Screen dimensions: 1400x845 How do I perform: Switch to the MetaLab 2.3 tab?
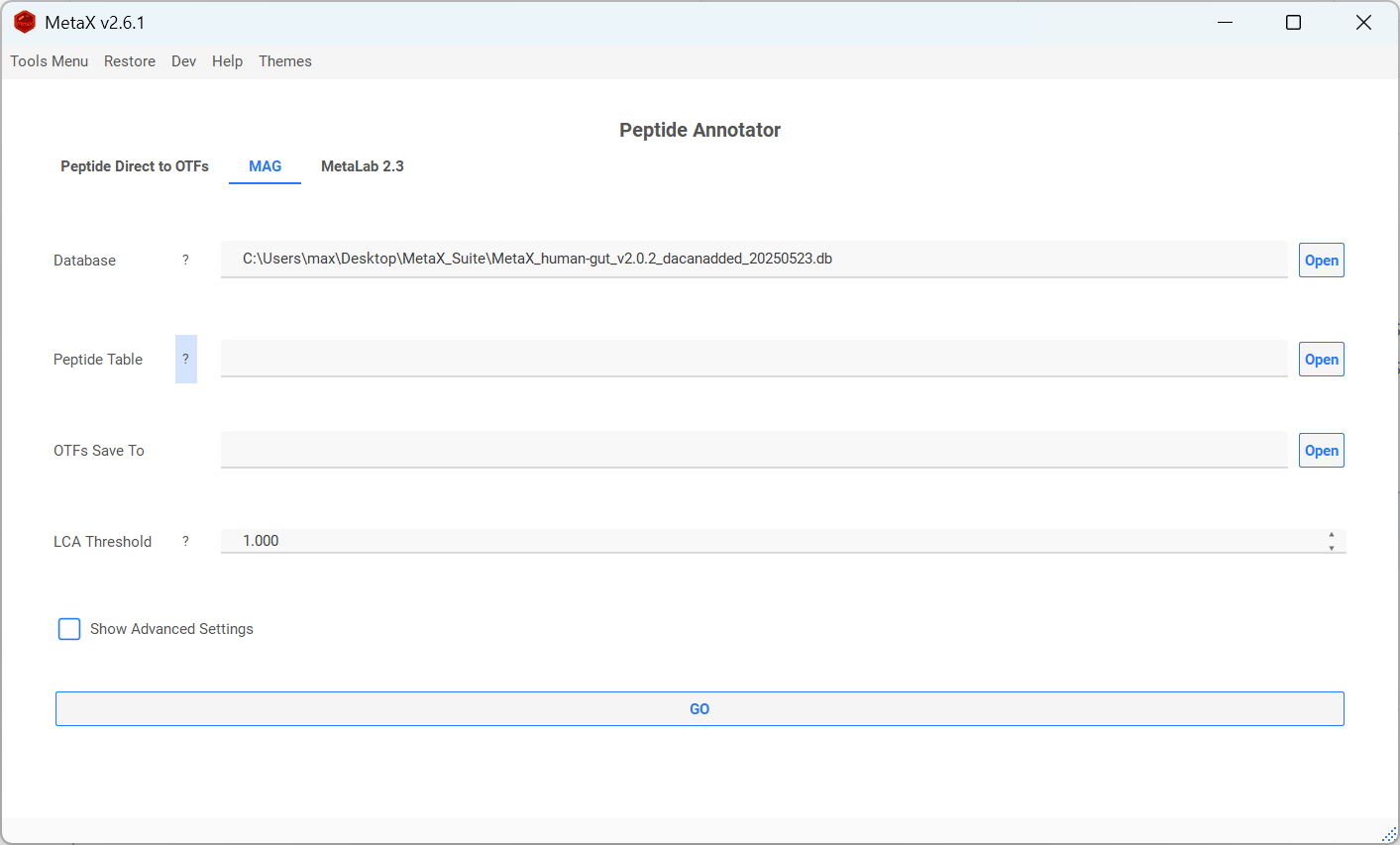pos(363,166)
